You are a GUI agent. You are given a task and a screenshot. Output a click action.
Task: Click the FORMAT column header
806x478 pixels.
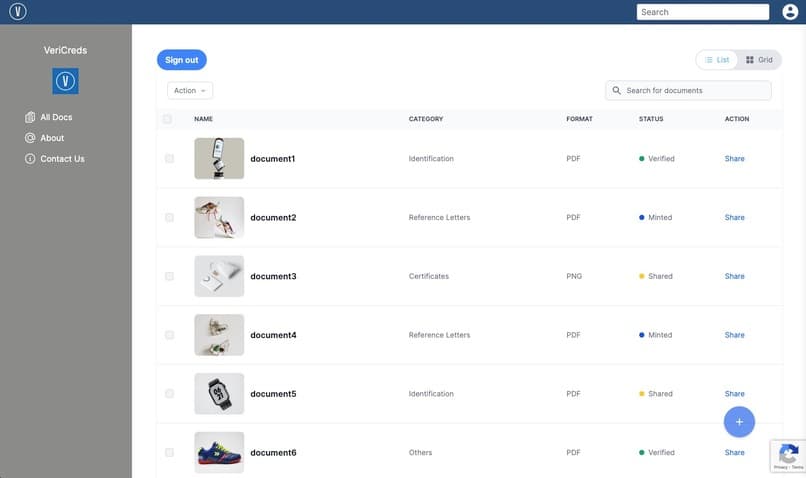pos(579,119)
